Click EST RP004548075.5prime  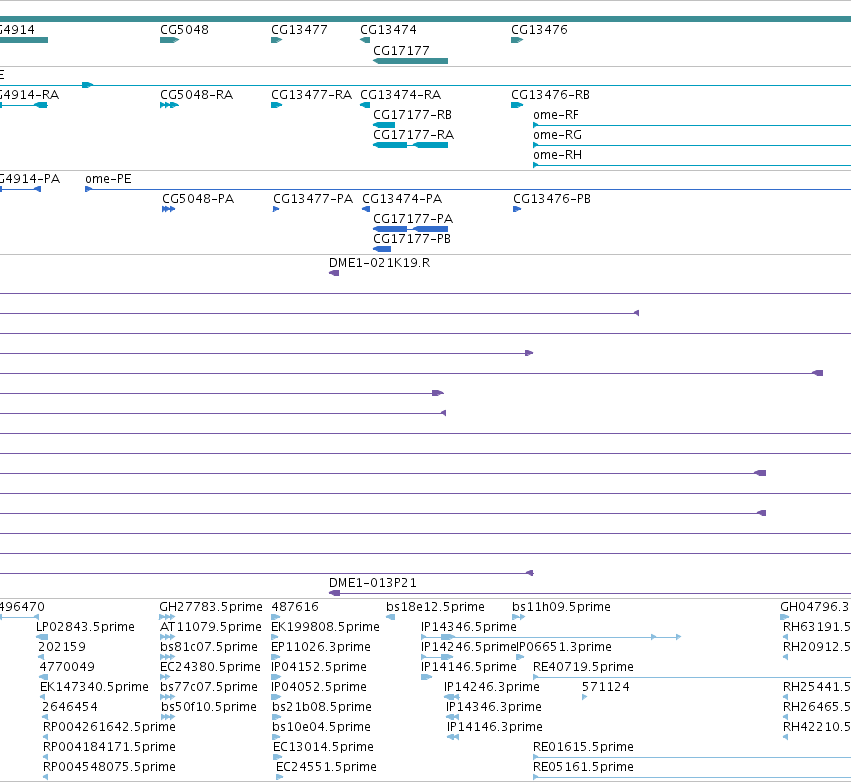pyautogui.click(x=109, y=767)
